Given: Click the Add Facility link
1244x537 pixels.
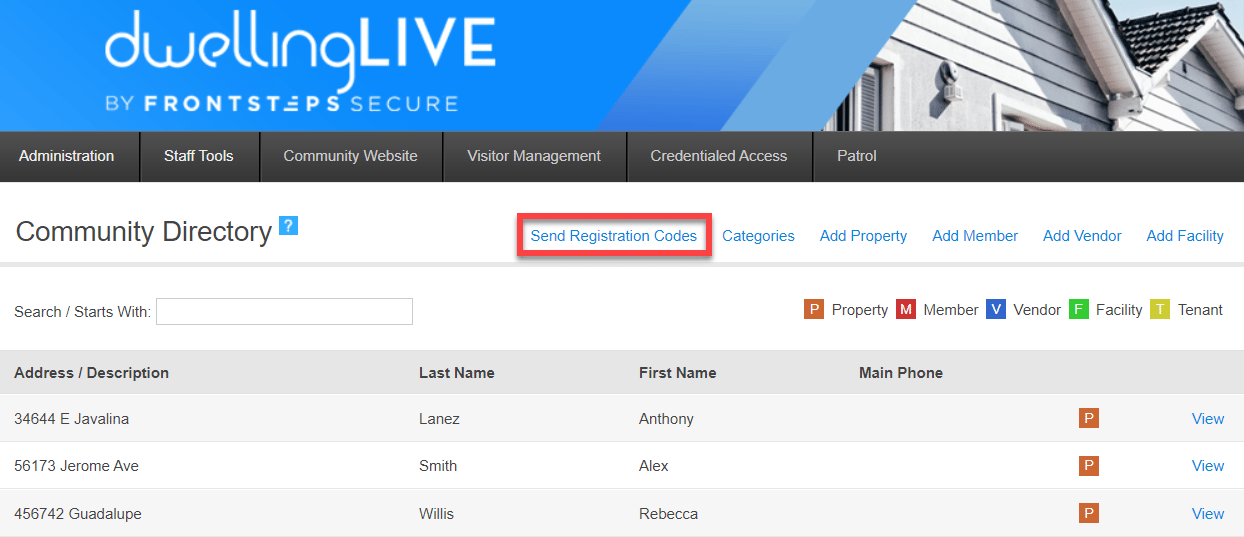Looking at the screenshot, I should pyautogui.click(x=1185, y=236).
